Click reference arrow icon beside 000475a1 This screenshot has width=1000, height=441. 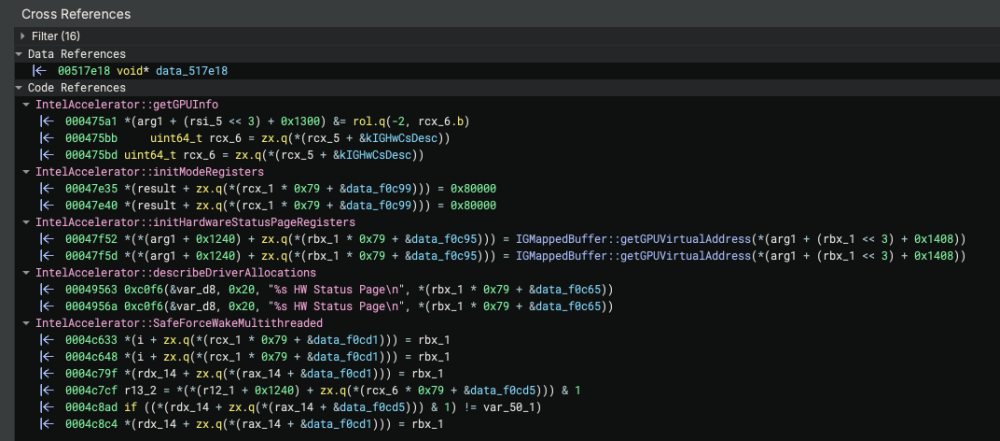(45, 121)
